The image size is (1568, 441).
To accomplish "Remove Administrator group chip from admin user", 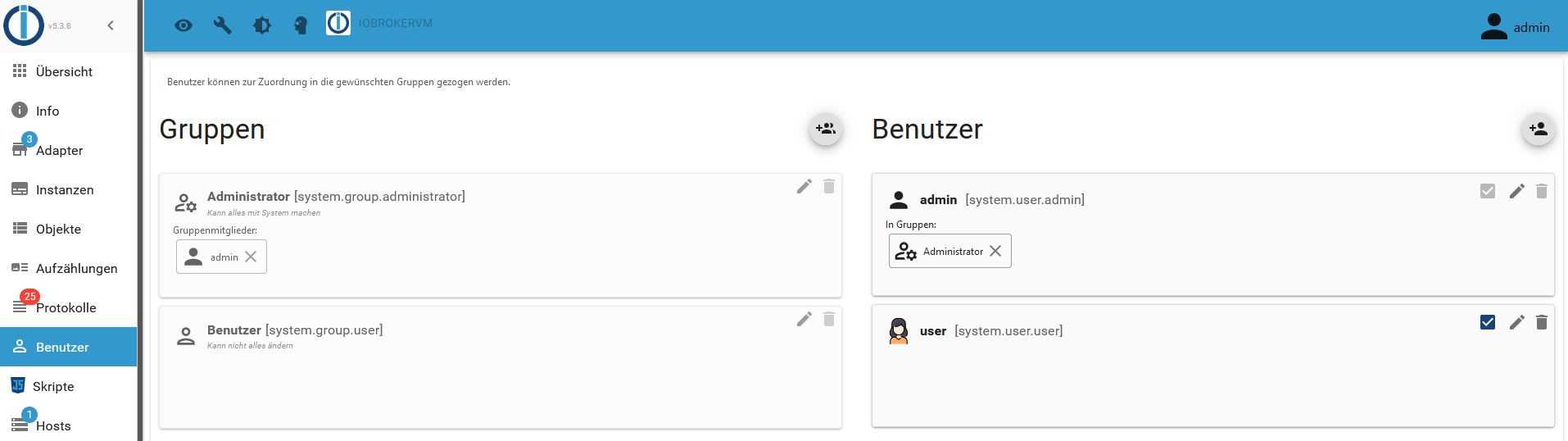I will point(995,251).
